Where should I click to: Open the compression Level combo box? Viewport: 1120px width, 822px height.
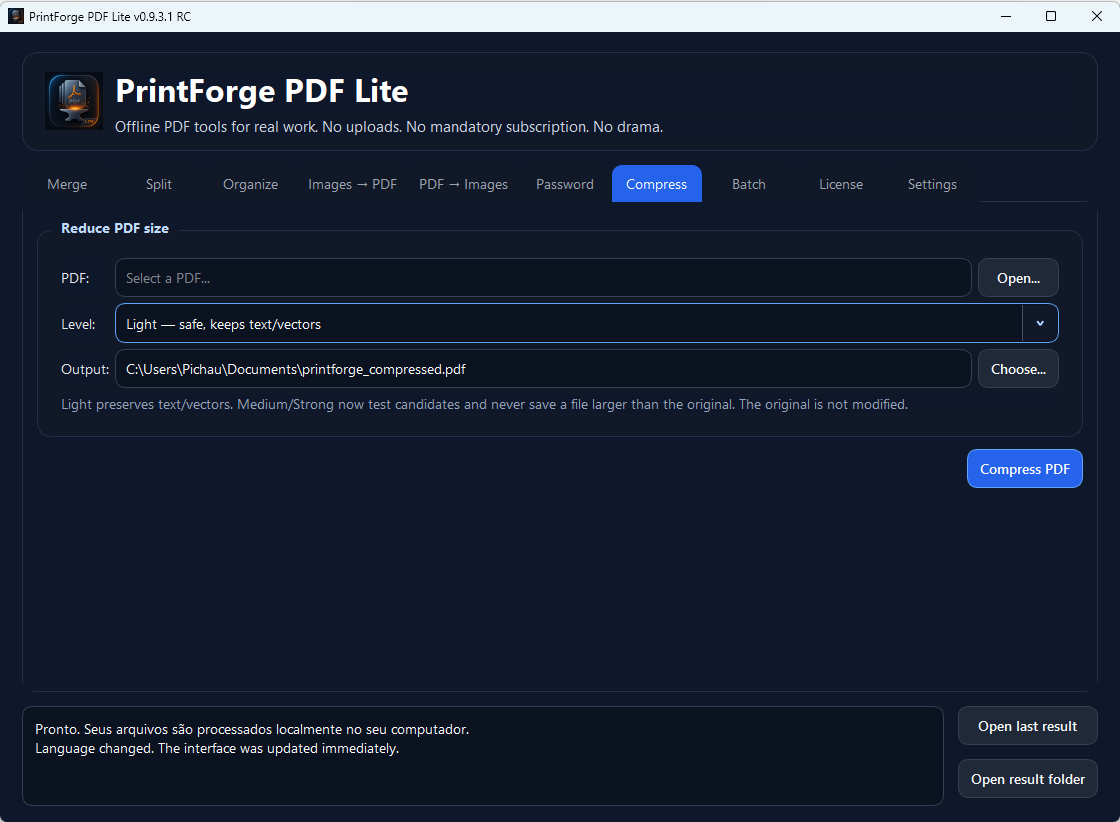[586, 324]
